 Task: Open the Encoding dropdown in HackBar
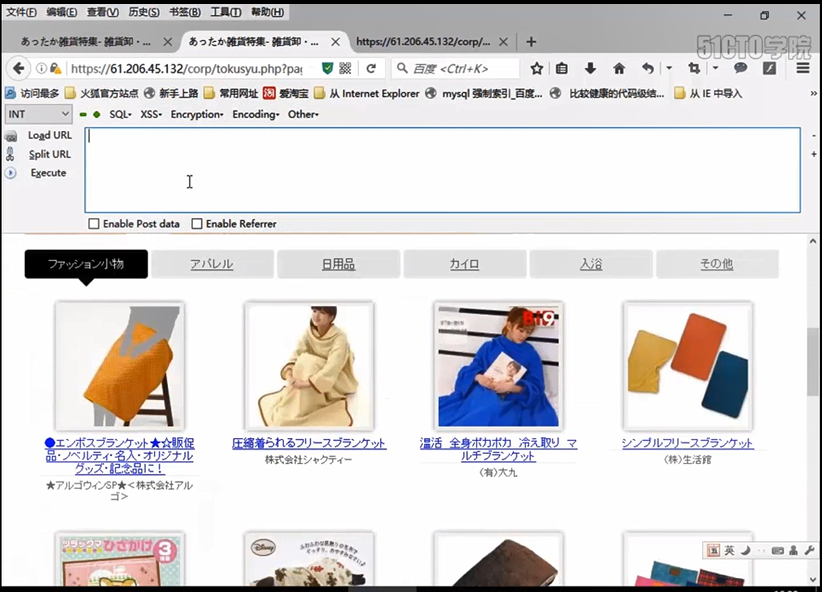pyautogui.click(x=255, y=114)
